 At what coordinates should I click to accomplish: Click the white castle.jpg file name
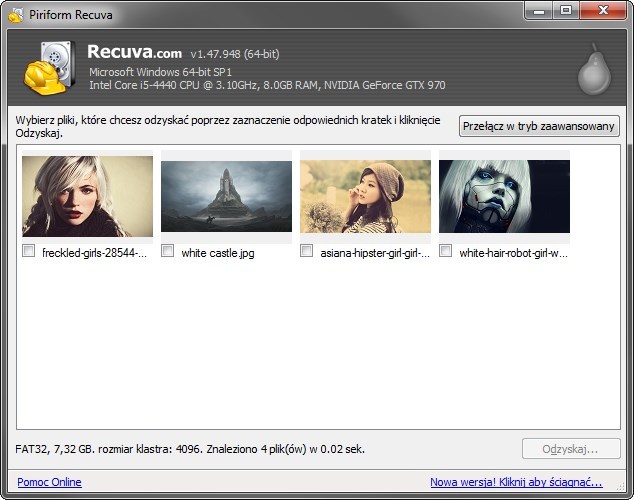(x=218, y=253)
